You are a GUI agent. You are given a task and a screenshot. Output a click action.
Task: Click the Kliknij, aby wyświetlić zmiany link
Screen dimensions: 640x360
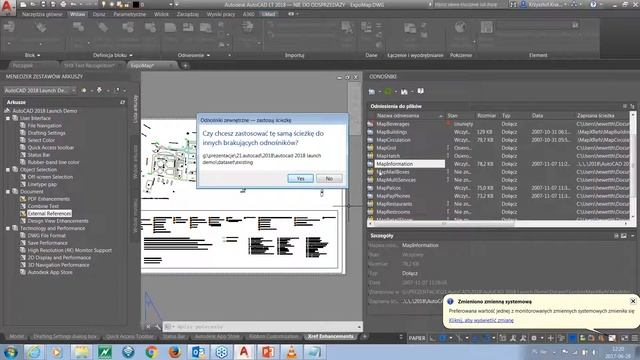tap(481, 320)
